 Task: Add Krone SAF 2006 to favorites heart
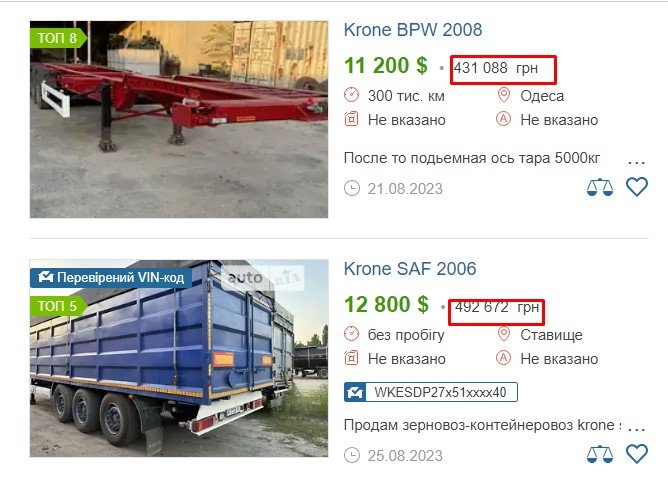click(x=637, y=454)
